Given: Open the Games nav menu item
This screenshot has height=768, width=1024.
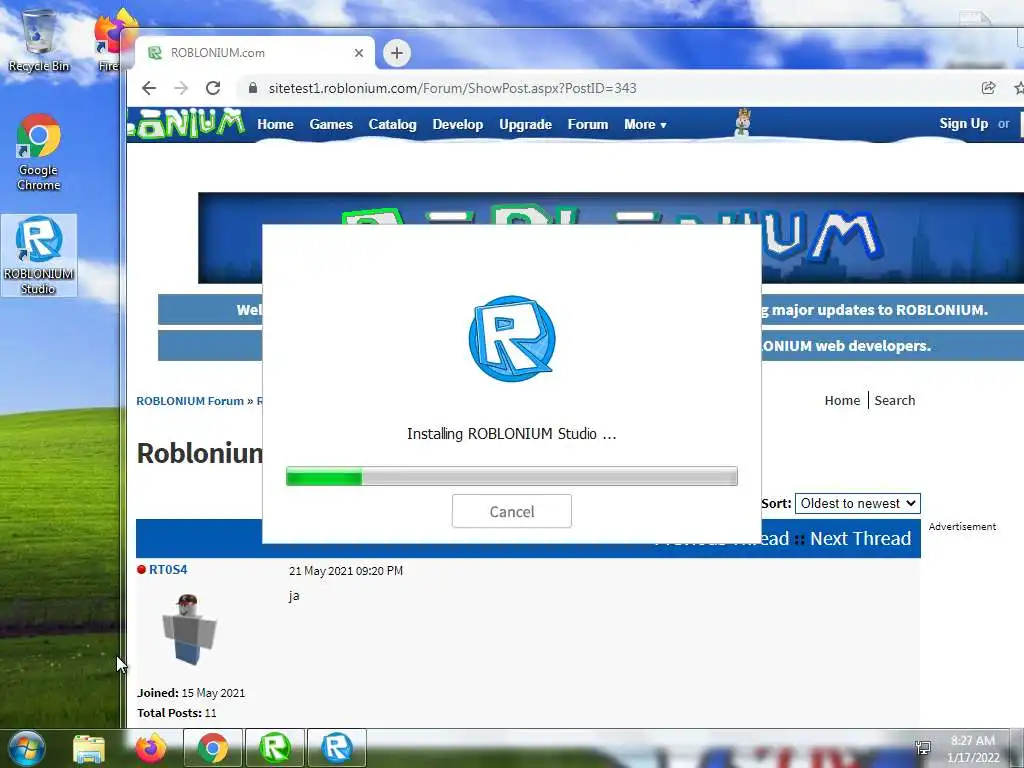Looking at the screenshot, I should [331, 124].
